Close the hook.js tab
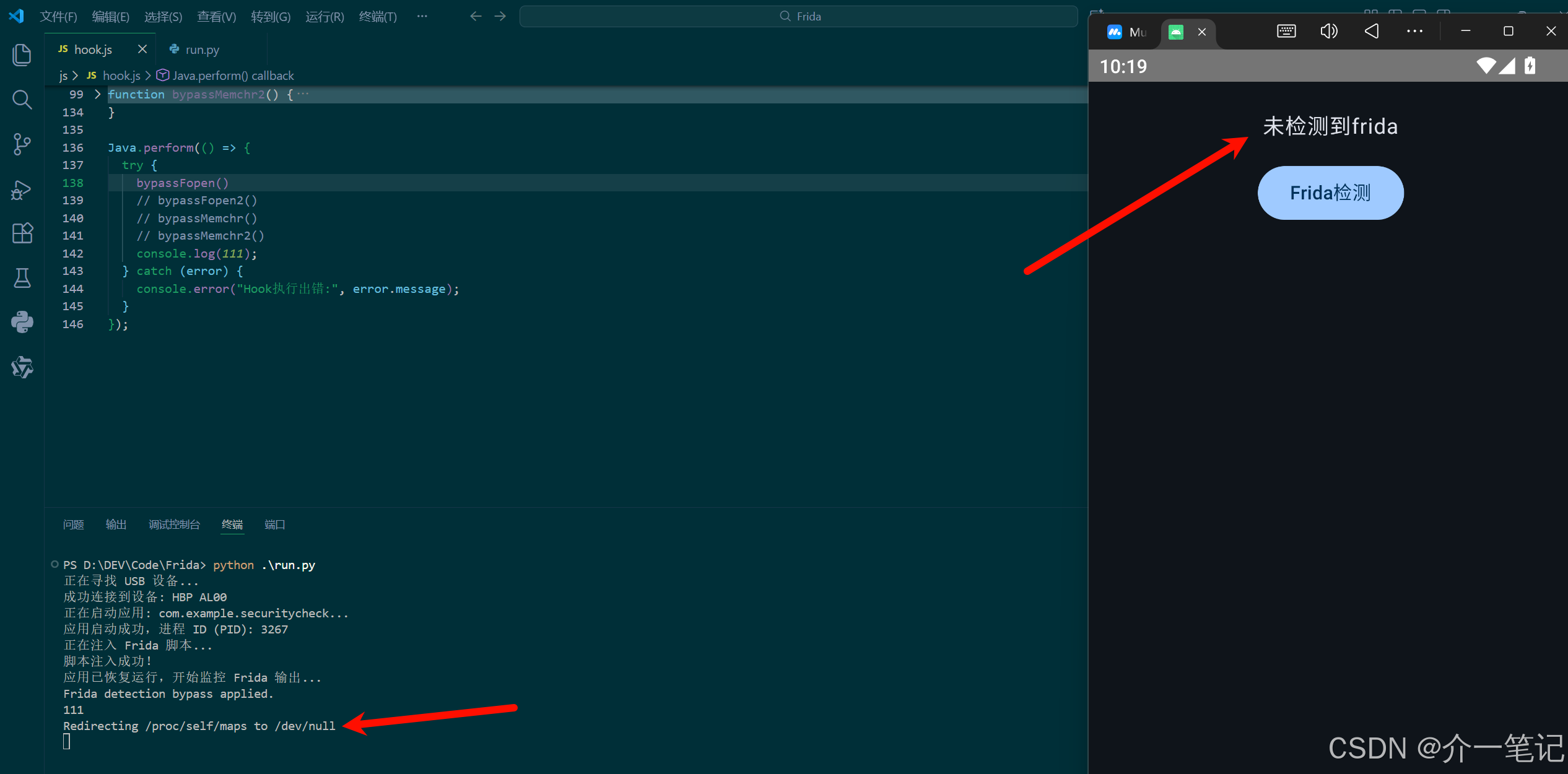This screenshot has width=1568, height=774. pos(142,50)
